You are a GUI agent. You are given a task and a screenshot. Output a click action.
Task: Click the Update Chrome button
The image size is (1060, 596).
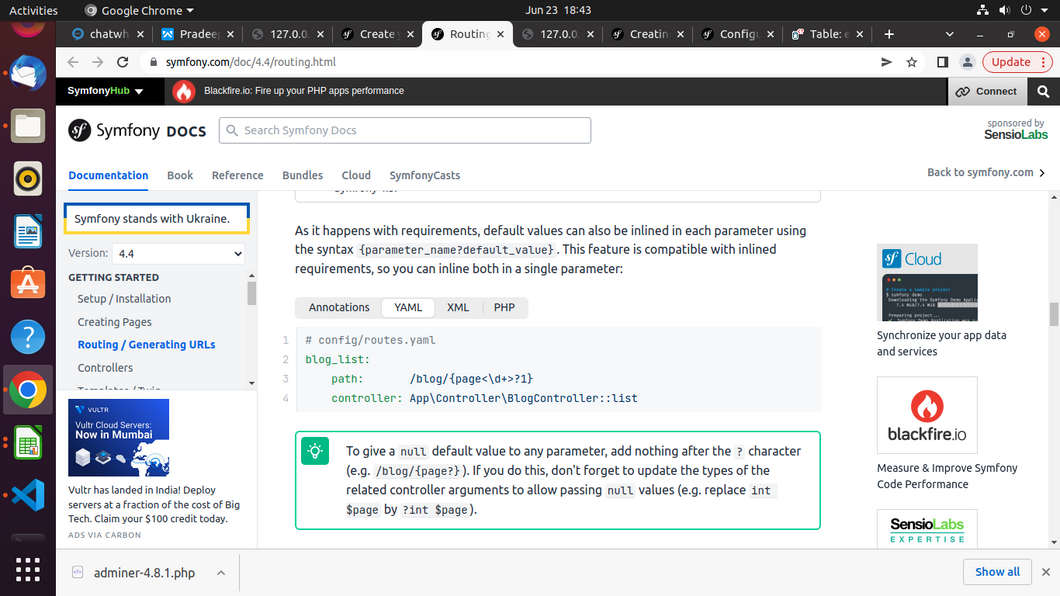coord(1017,62)
